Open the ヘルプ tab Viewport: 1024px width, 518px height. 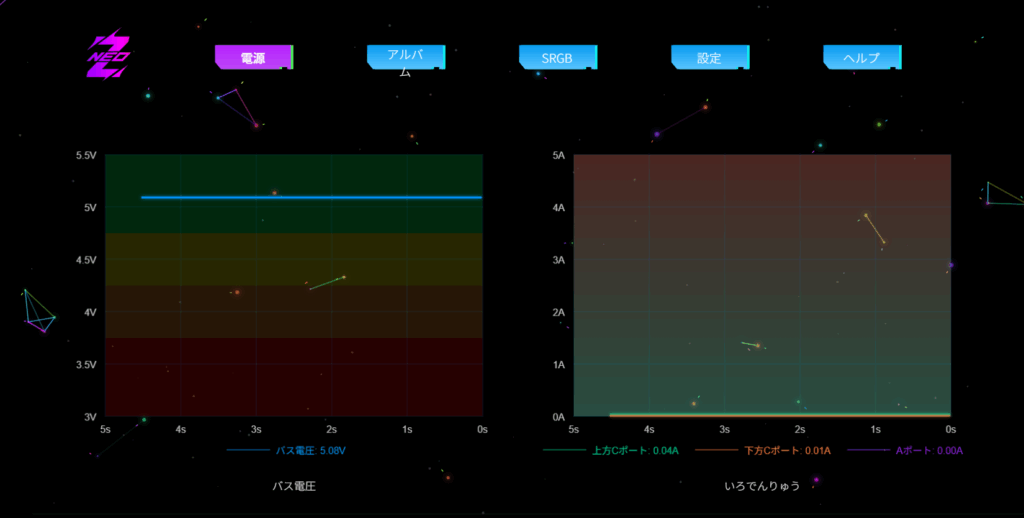(x=863, y=57)
